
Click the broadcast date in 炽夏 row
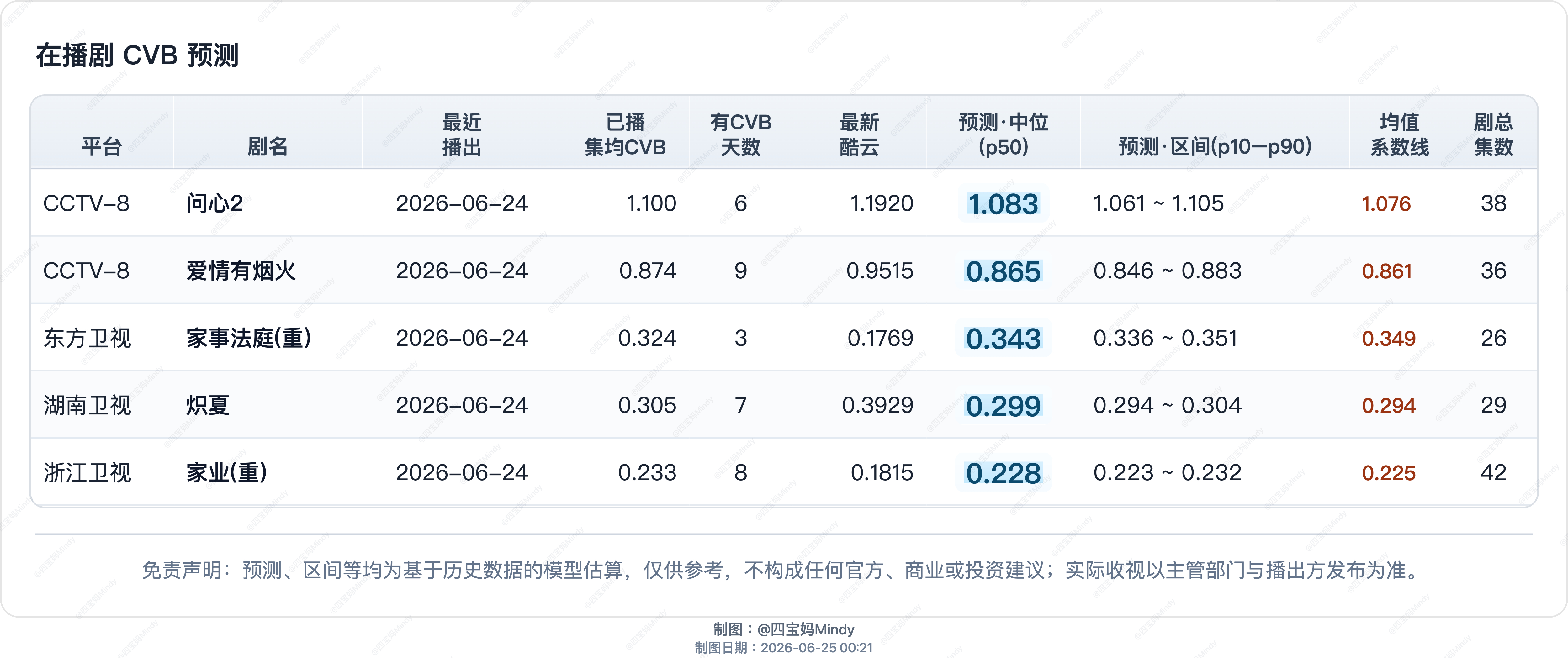[461, 405]
